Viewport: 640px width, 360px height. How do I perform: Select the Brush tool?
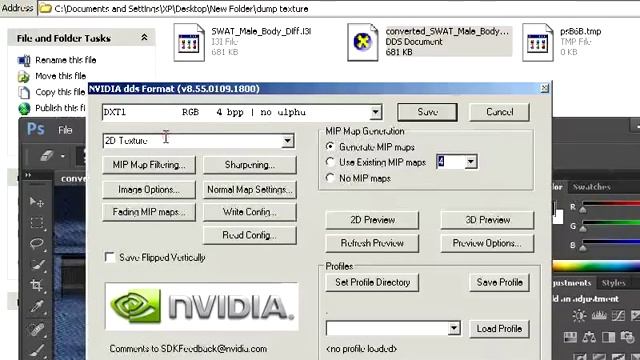click(x=37, y=350)
